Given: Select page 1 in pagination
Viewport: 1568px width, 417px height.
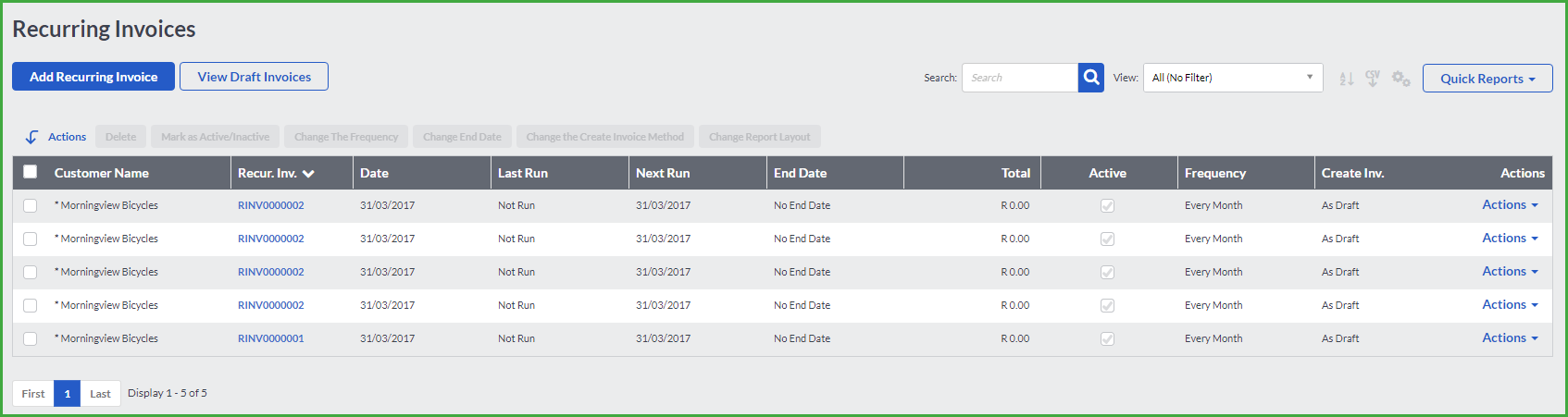Looking at the screenshot, I should (67, 394).
